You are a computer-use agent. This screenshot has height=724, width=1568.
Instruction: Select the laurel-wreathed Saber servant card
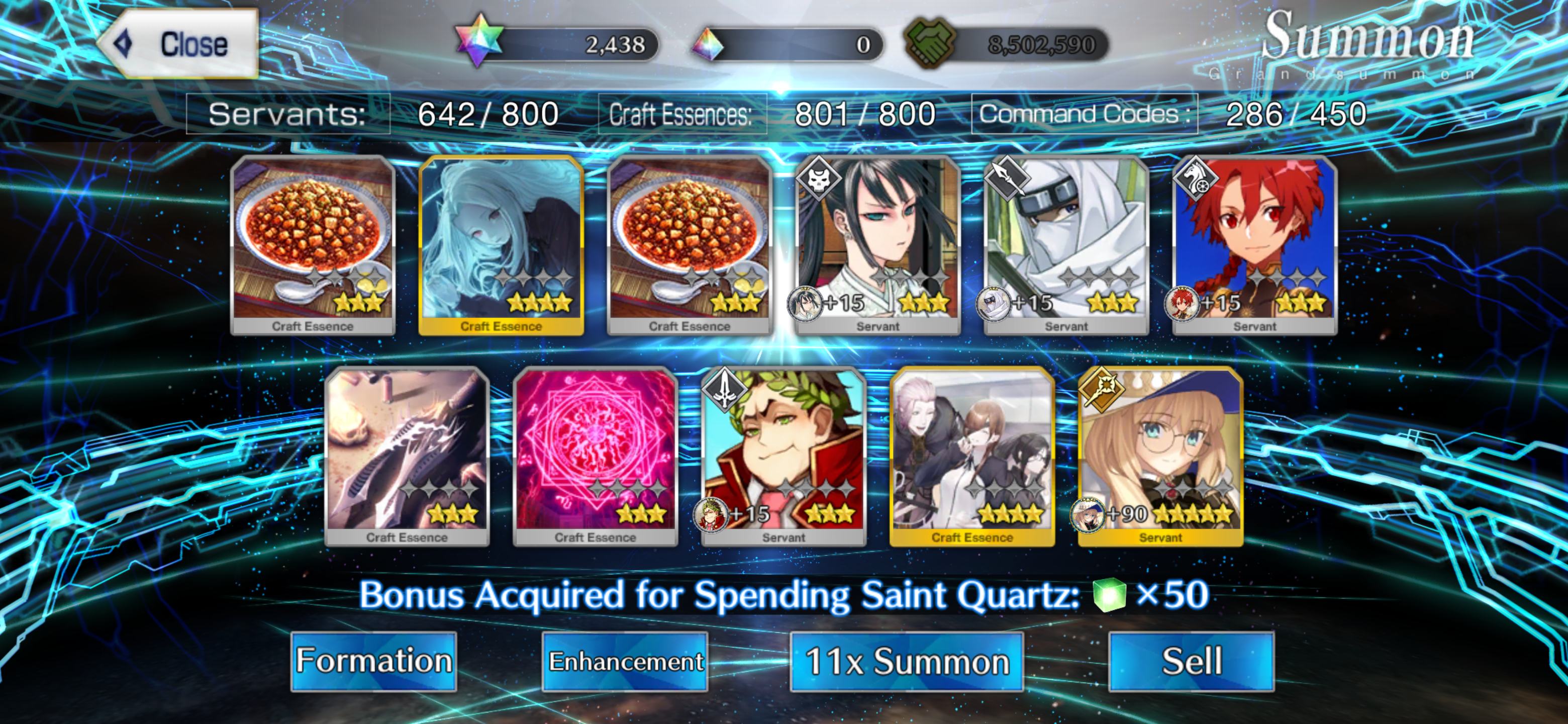(783, 457)
